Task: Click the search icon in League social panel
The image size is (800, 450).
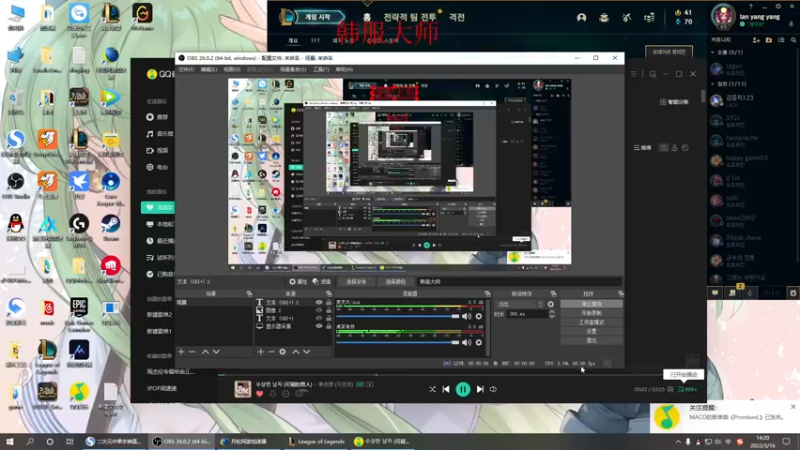Action: pyautogui.click(x=793, y=40)
